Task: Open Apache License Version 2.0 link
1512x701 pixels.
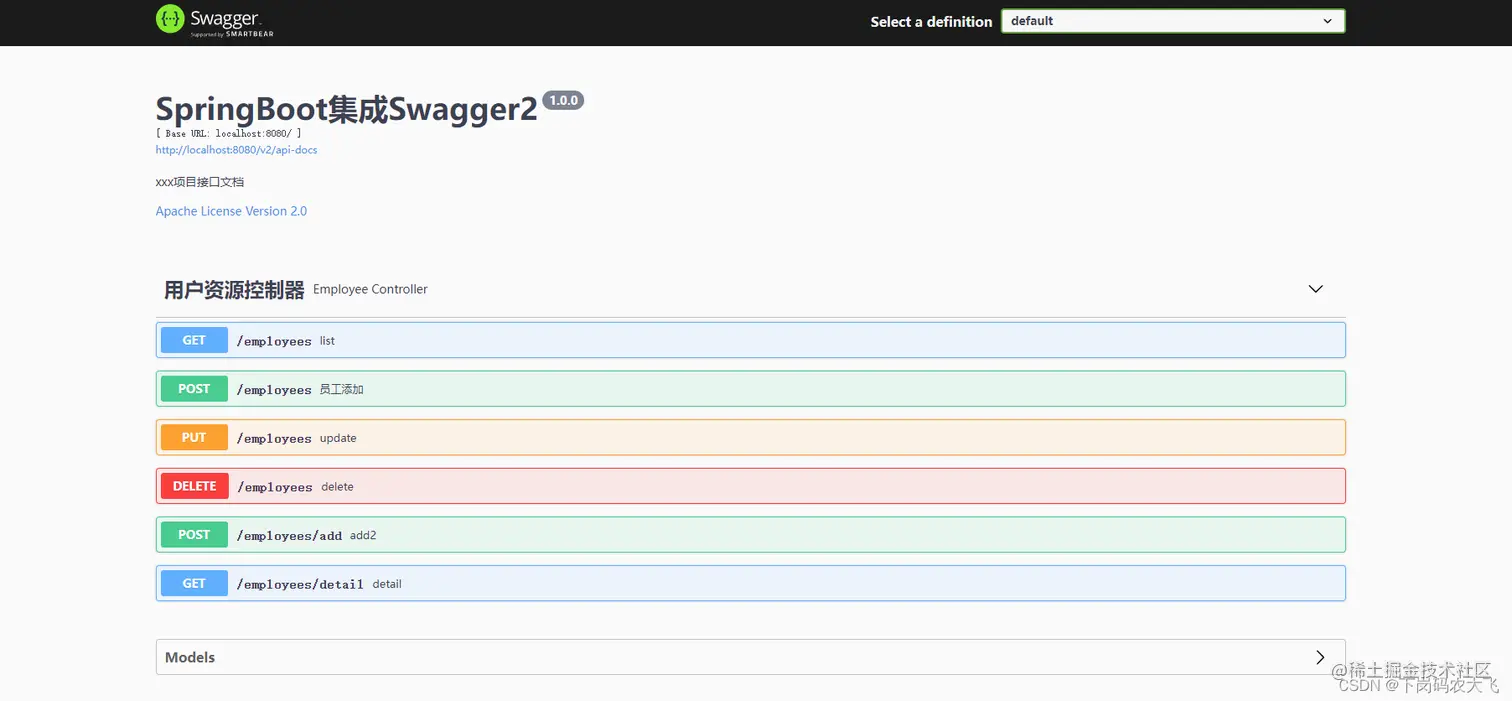Action: tap(231, 211)
